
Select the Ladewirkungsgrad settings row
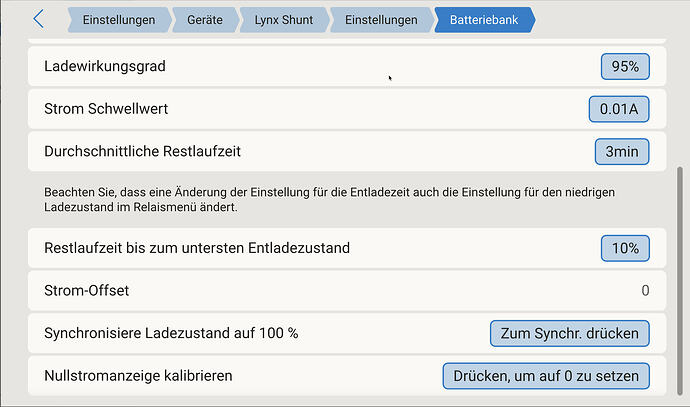coord(347,66)
